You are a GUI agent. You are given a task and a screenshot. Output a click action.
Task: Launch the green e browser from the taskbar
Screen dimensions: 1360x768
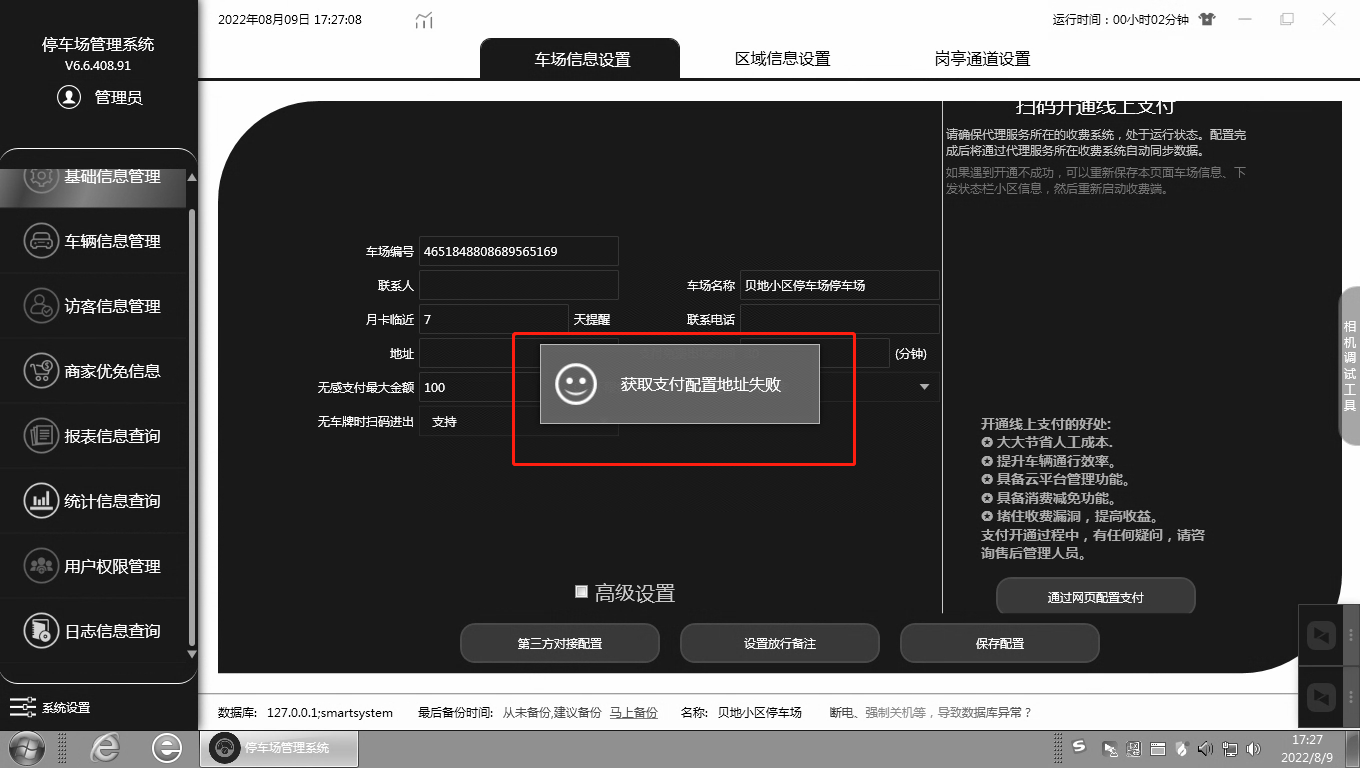166,748
